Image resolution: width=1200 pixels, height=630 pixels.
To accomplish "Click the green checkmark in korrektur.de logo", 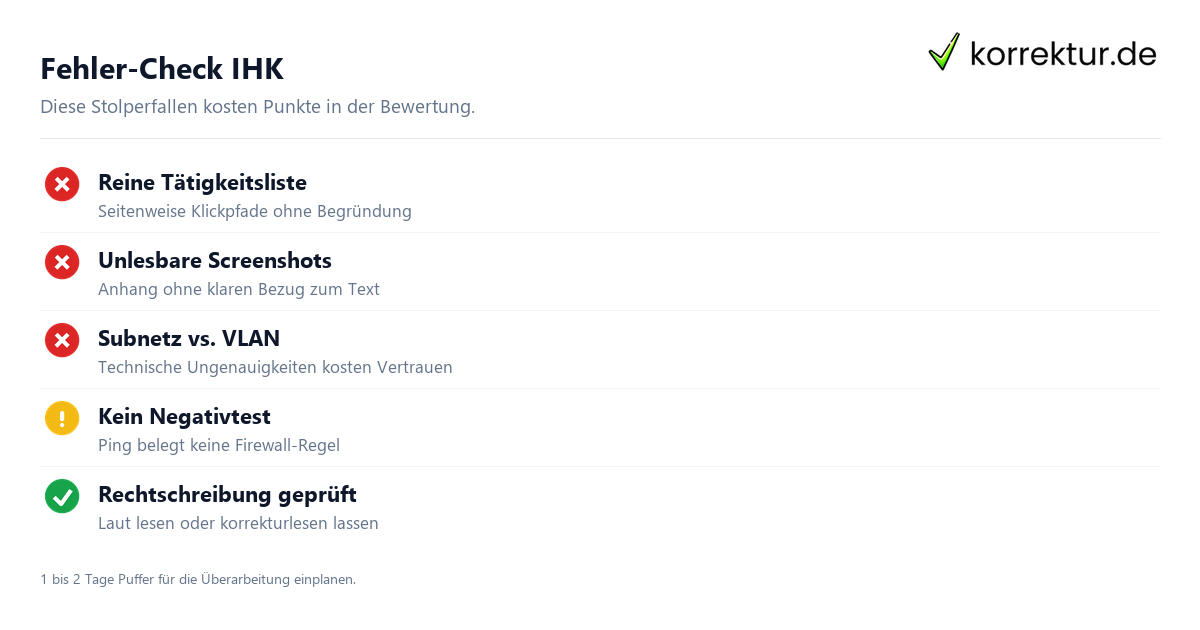I will (944, 52).
